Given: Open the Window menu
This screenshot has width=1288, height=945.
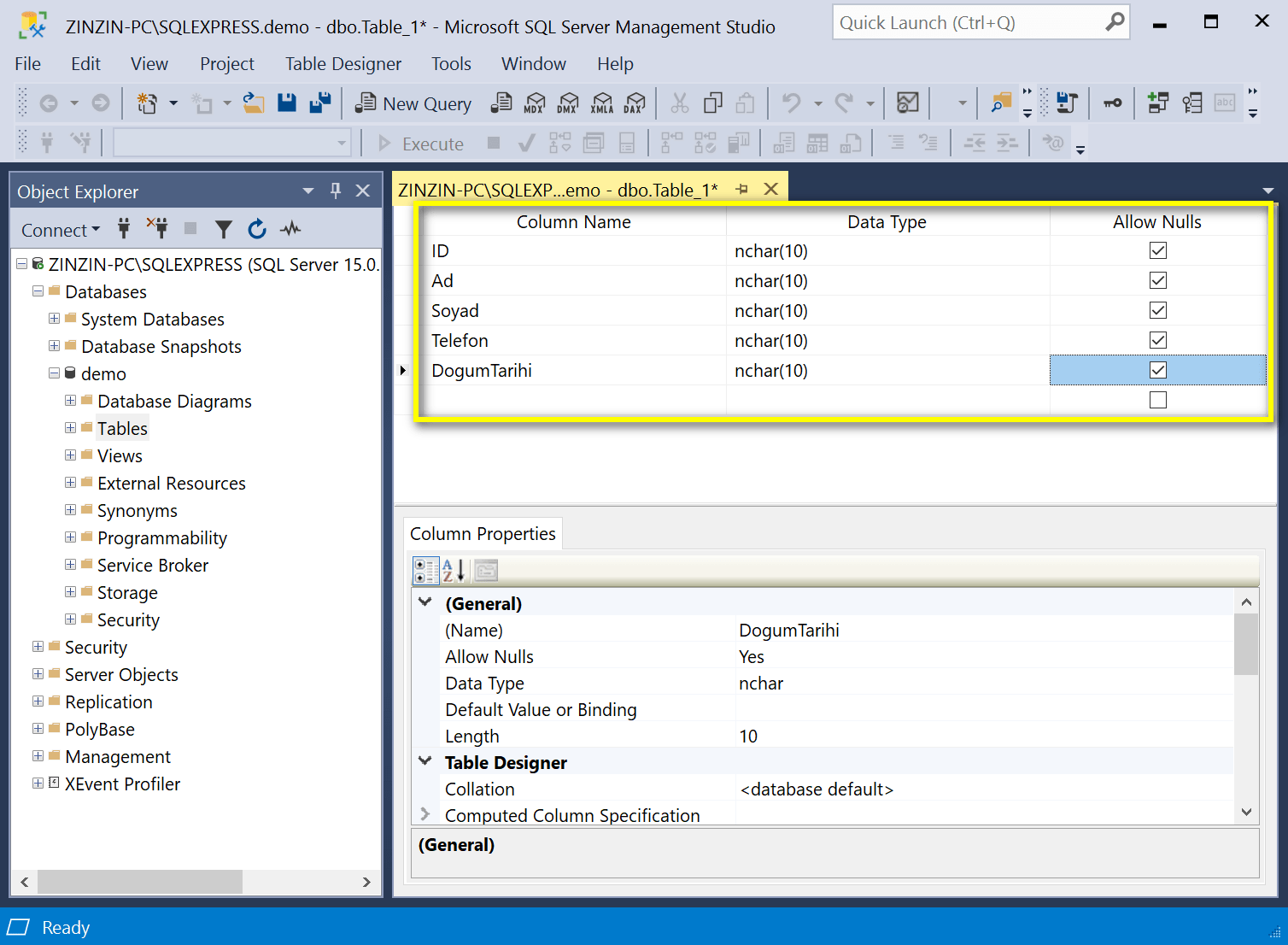Looking at the screenshot, I should (533, 64).
